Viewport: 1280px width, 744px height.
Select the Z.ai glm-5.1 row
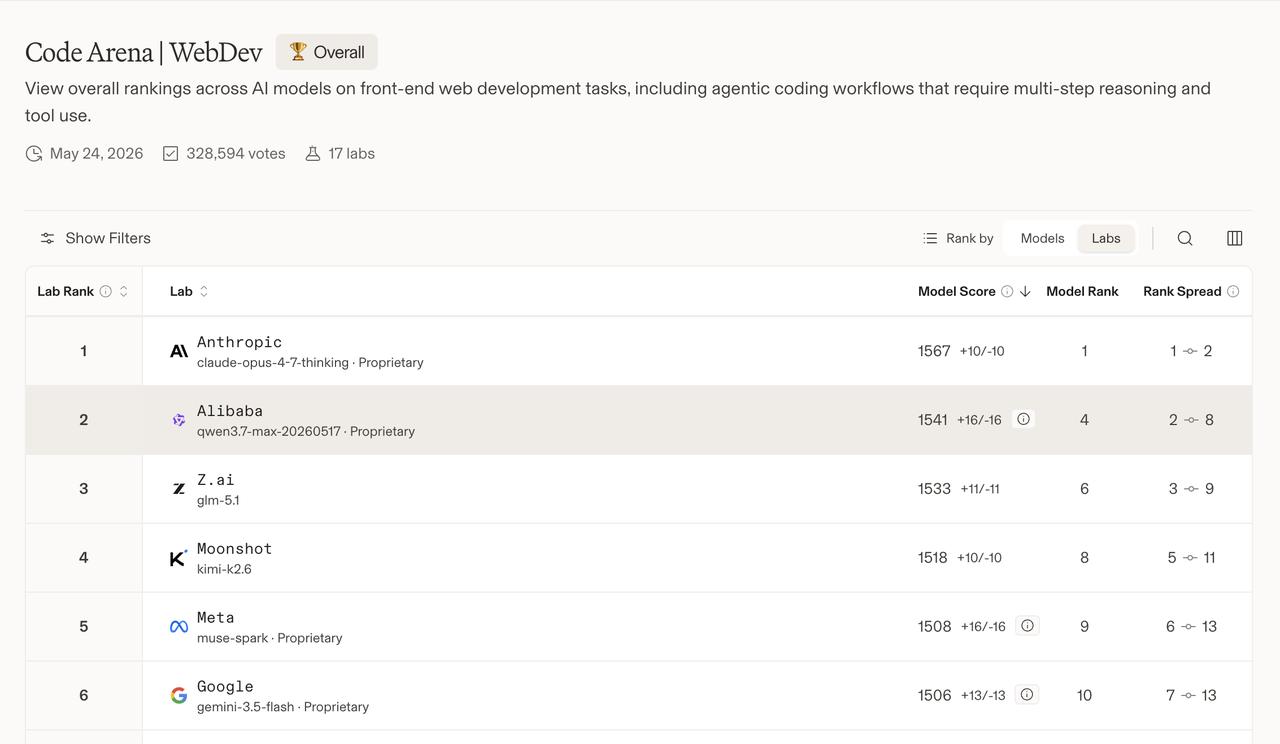point(639,489)
